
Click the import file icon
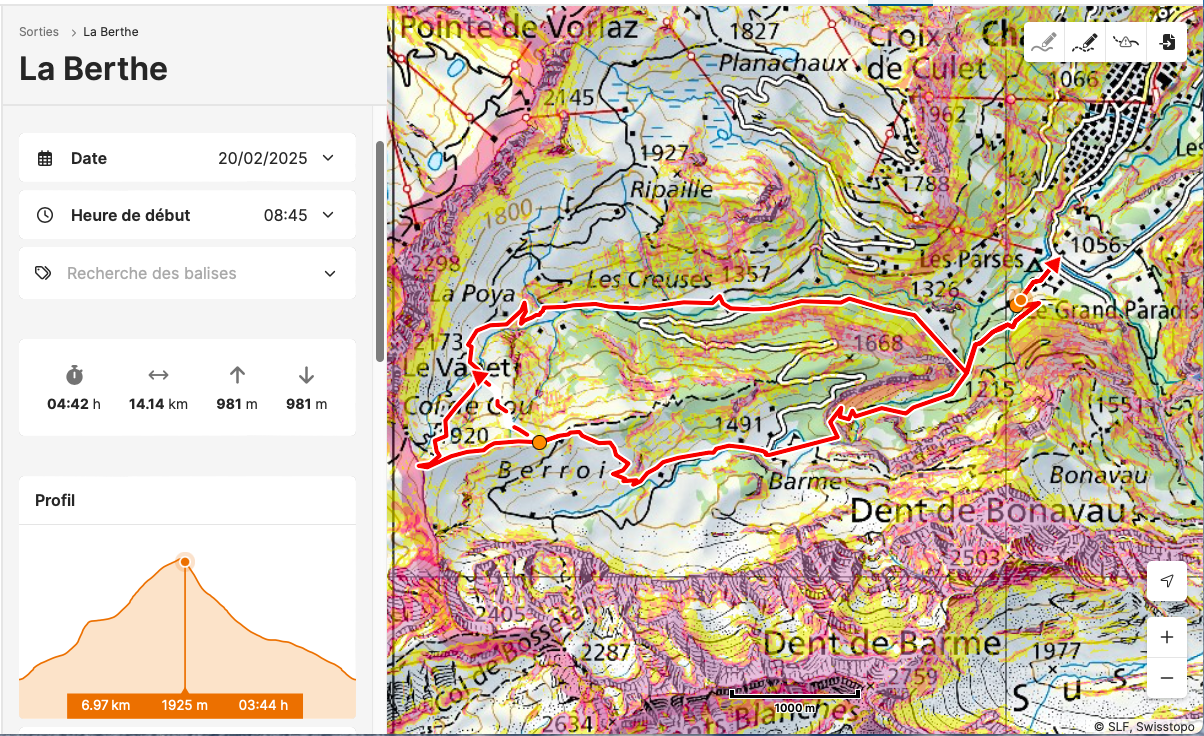click(1167, 43)
